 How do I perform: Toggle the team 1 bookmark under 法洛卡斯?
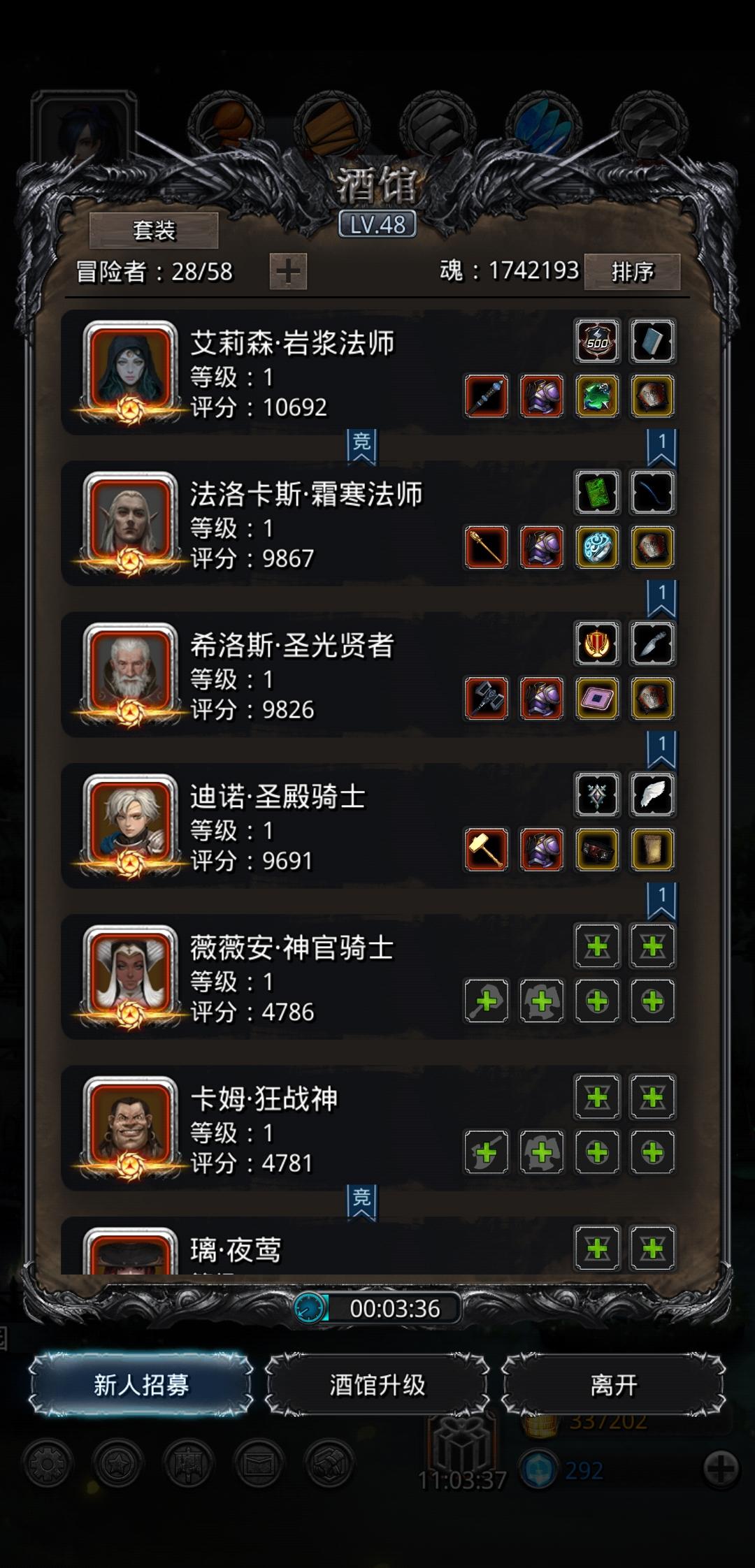pos(661,599)
